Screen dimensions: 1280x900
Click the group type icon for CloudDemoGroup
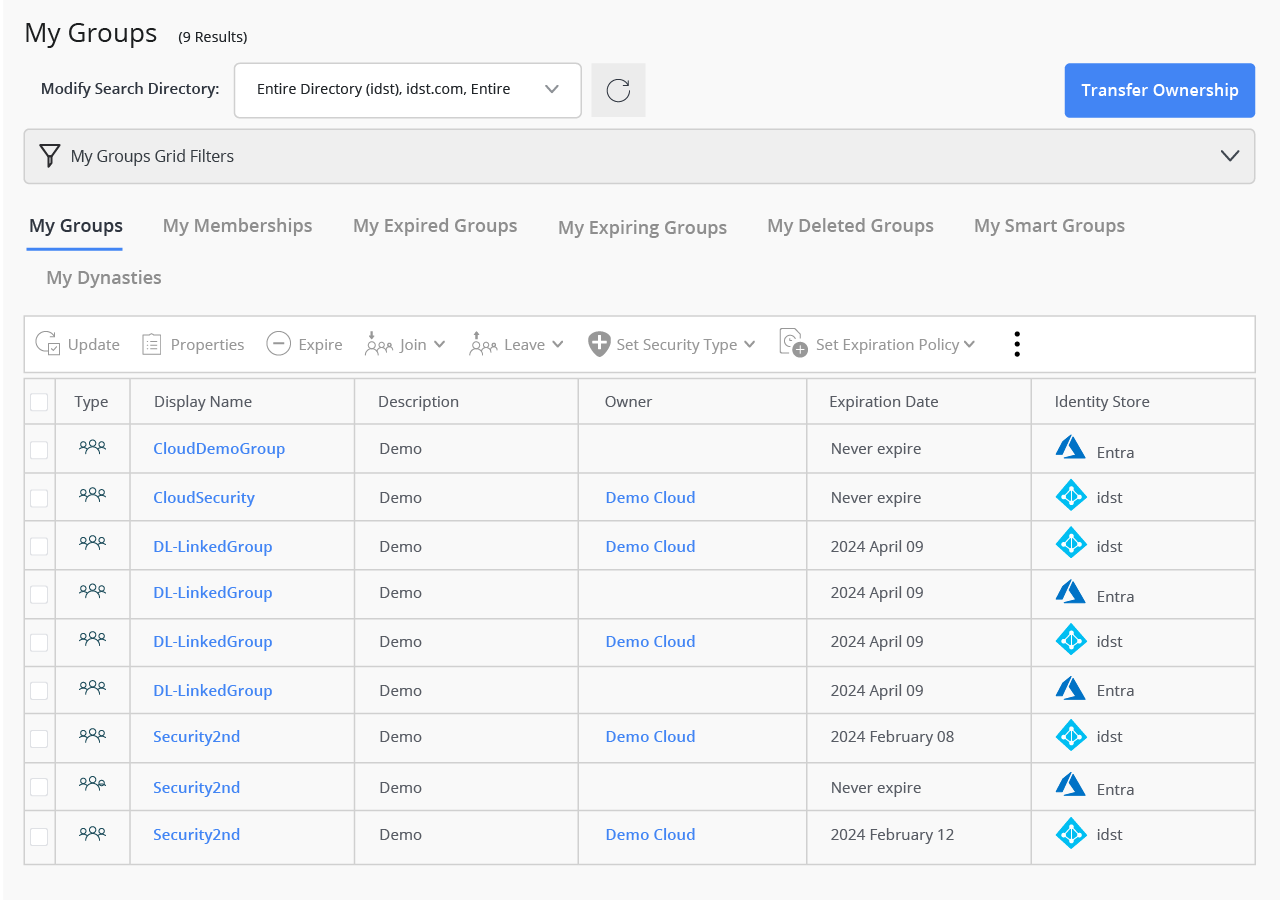tap(92, 448)
